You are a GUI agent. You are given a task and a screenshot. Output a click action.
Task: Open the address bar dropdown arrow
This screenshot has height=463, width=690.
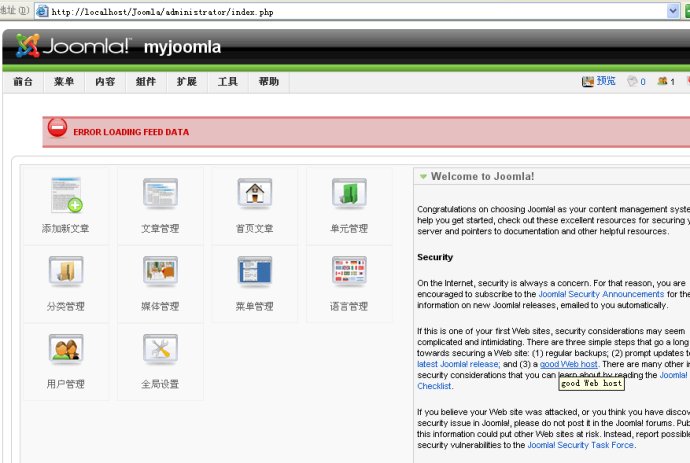673,11
